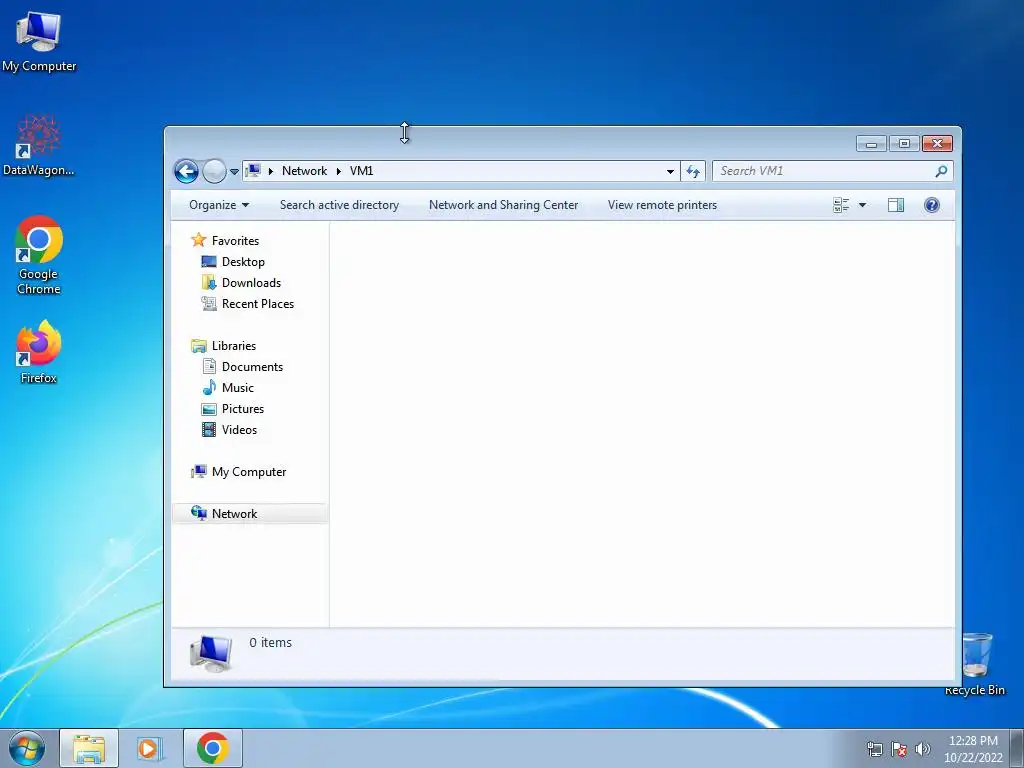
Task: Expand the arrow between Network and VM1
Action: pos(338,171)
